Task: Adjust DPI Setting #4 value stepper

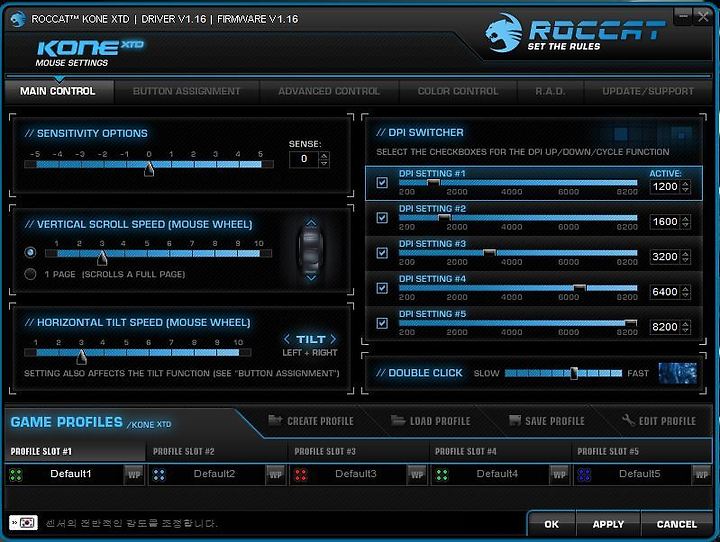Action: 686,292
